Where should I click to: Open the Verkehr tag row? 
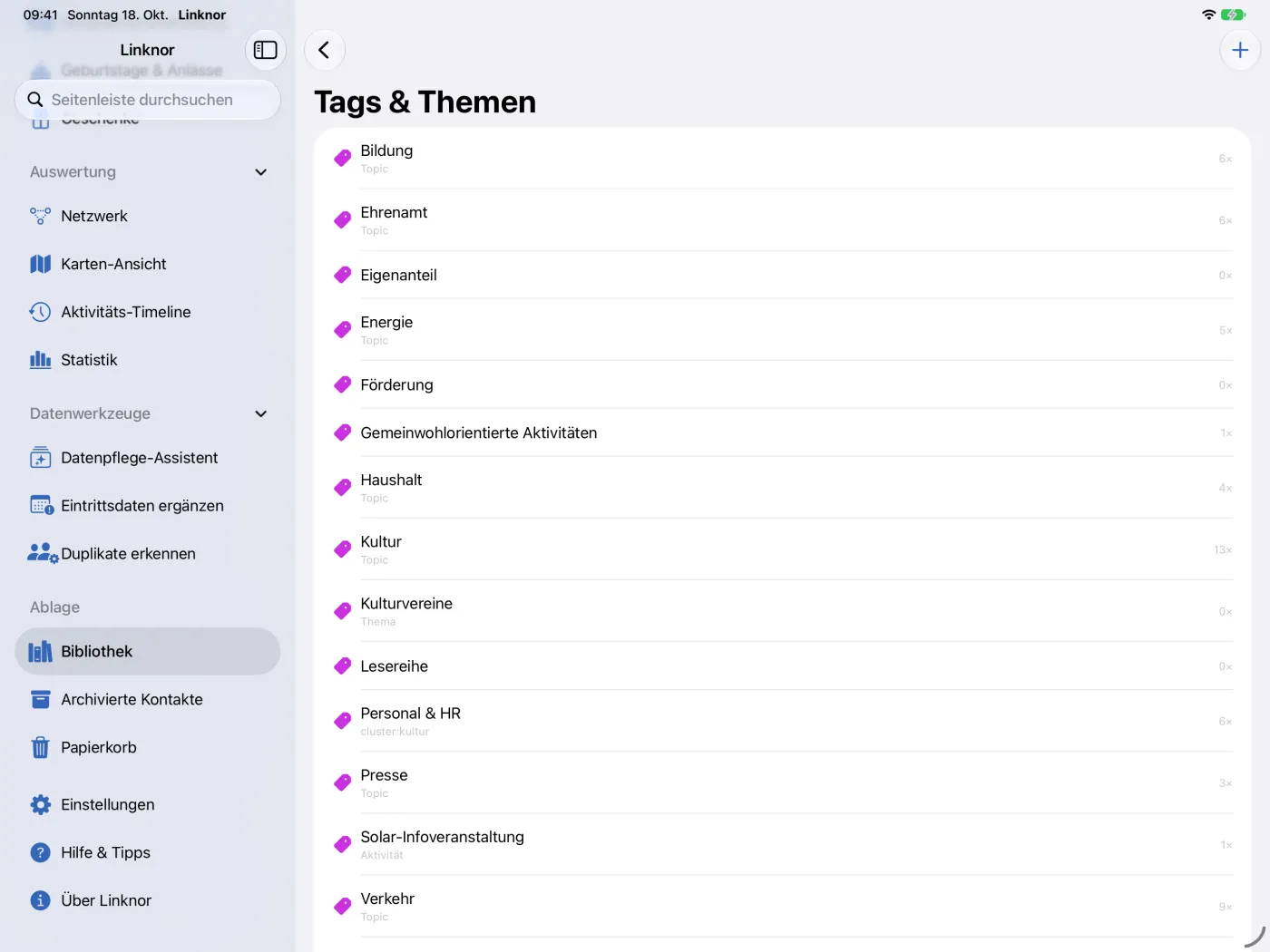pos(783,906)
